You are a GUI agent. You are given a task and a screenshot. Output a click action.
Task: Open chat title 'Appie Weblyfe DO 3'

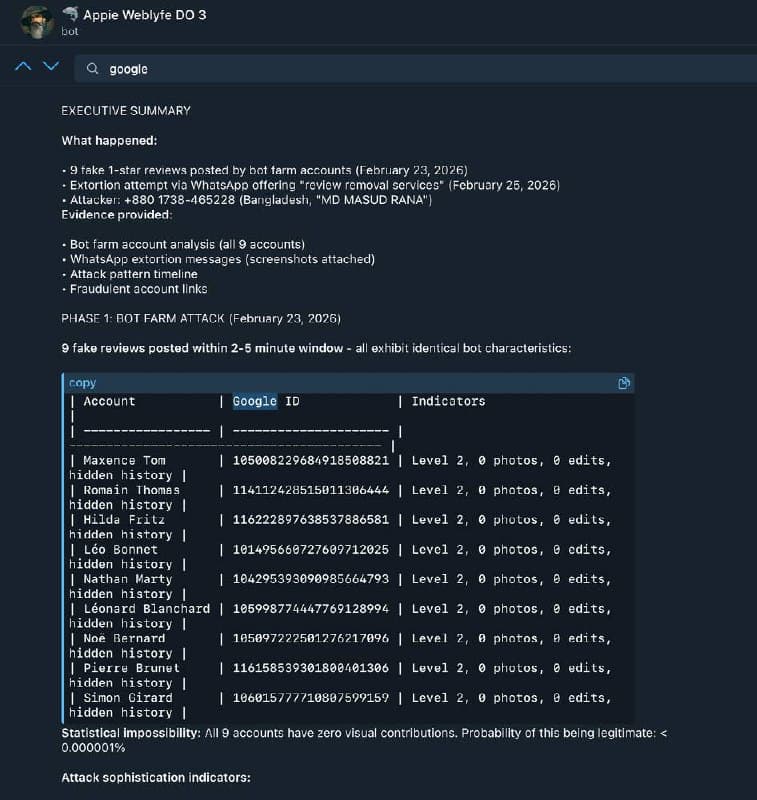[145, 15]
